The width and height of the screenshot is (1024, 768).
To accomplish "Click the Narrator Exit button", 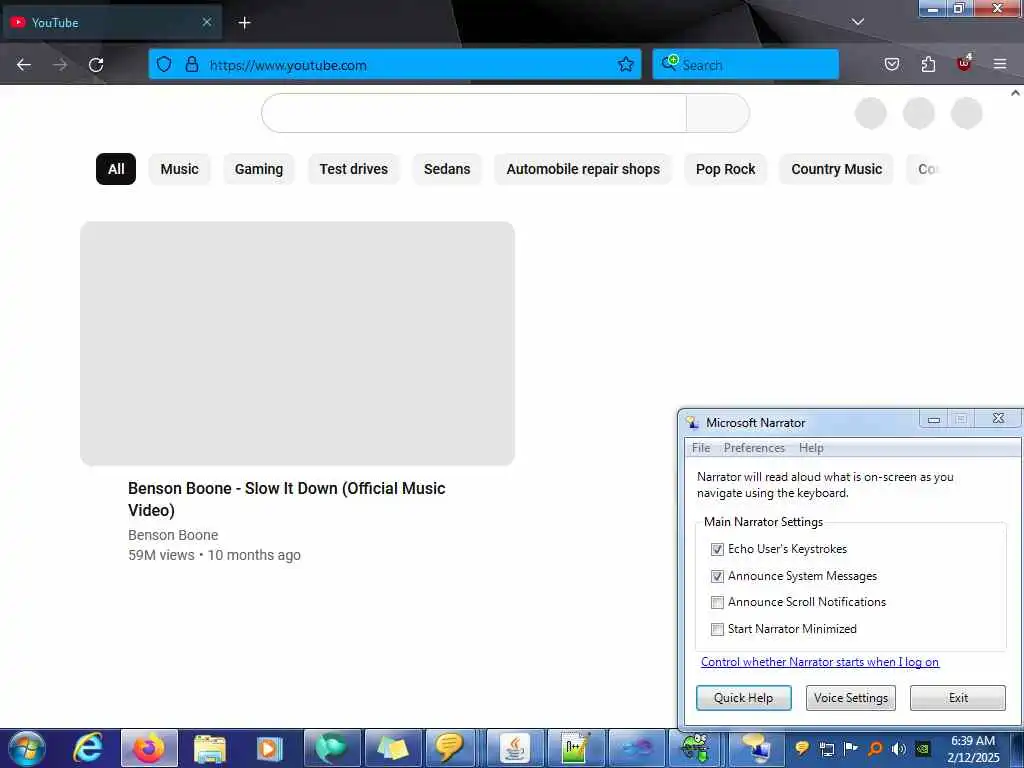I will [957, 697].
